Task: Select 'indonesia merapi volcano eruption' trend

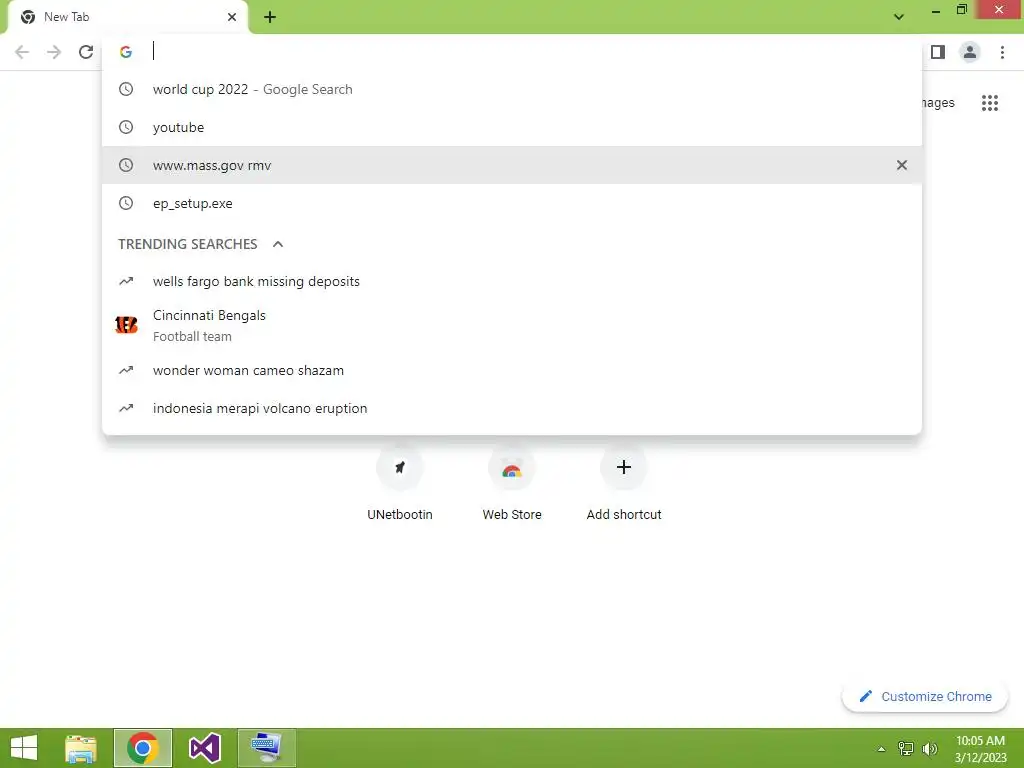Action: coord(512,408)
